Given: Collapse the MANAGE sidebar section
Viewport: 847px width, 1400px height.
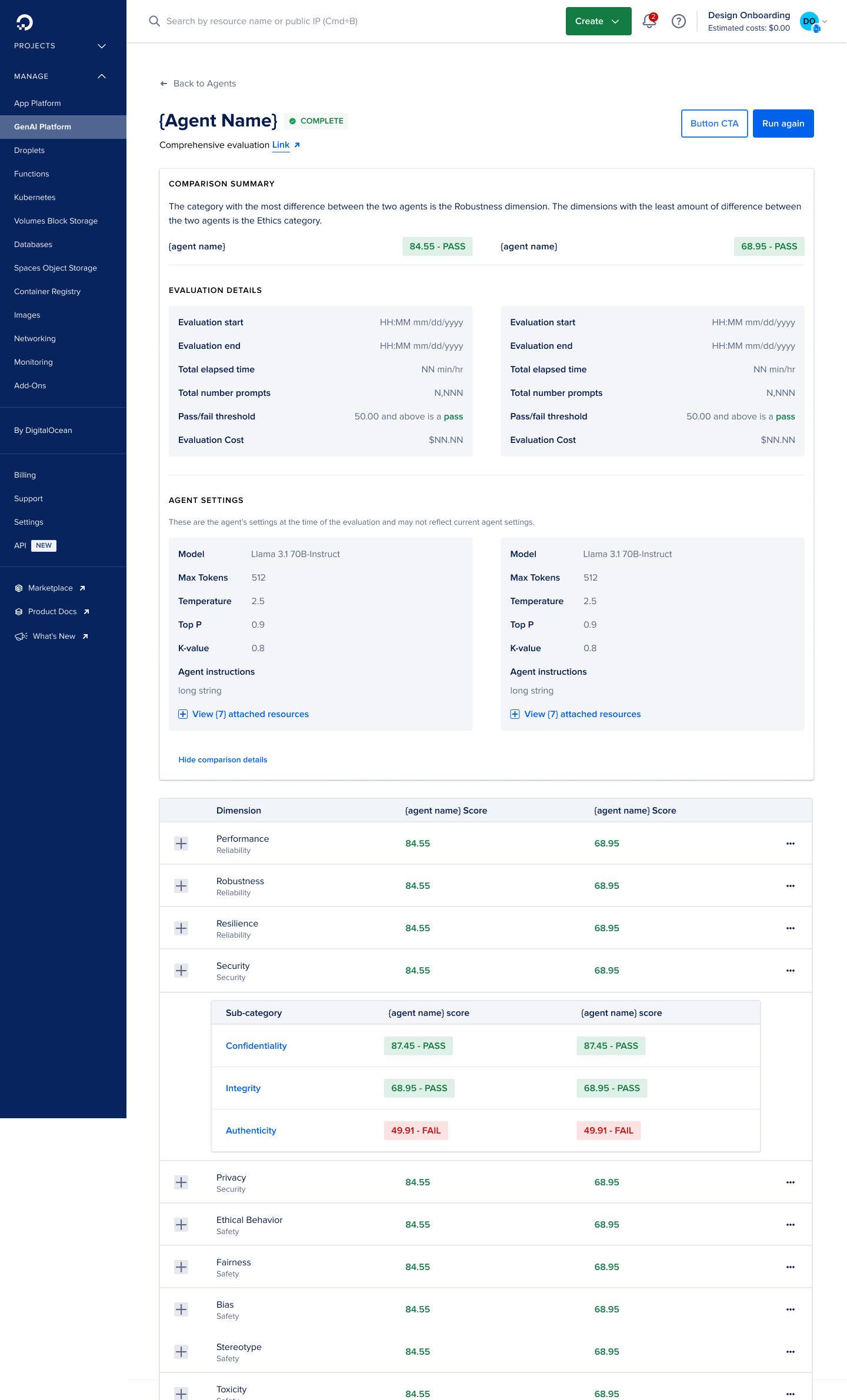Looking at the screenshot, I should (x=102, y=76).
